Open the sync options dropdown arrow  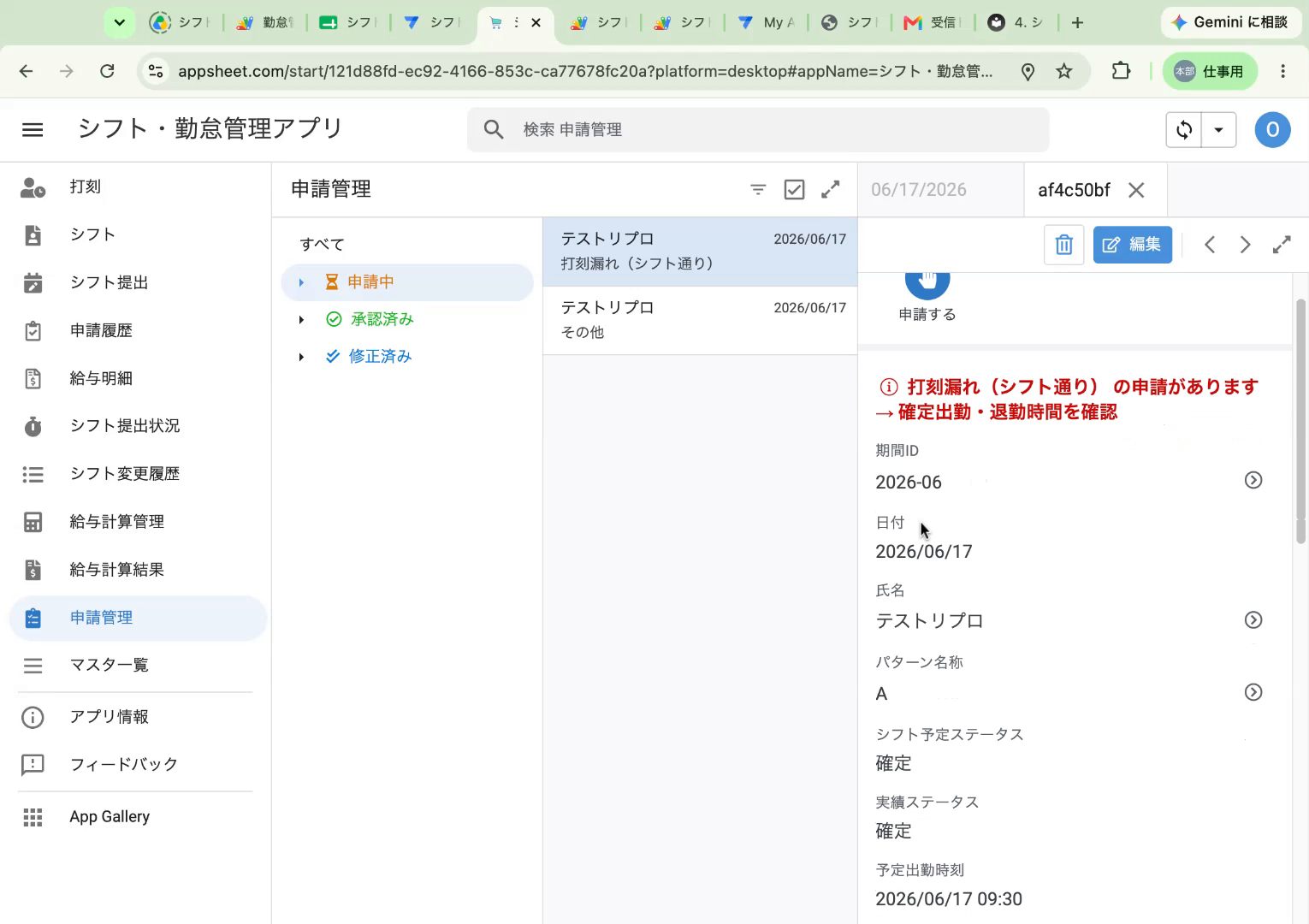[1219, 130]
